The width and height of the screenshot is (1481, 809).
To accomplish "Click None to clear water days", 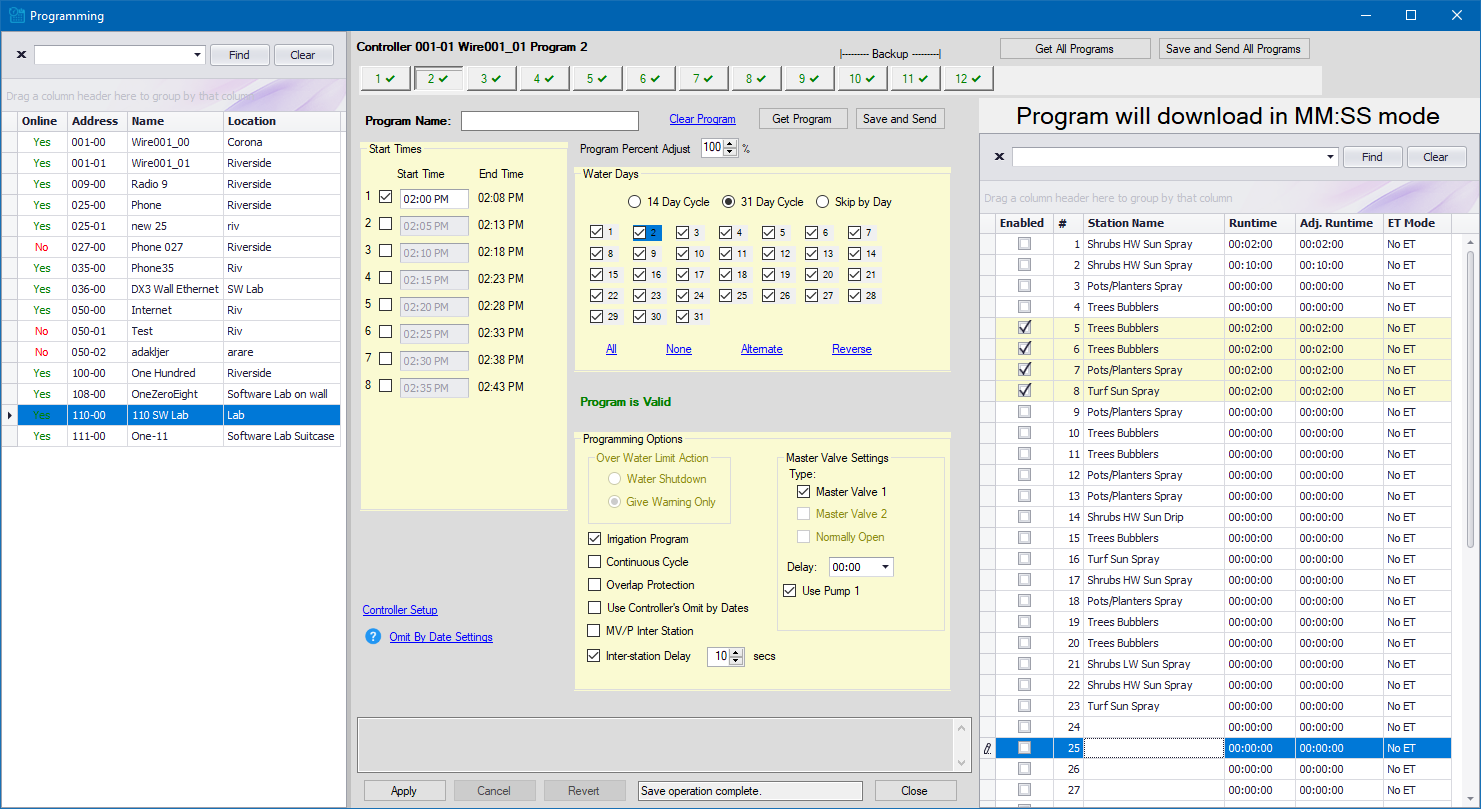I will pos(679,349).
